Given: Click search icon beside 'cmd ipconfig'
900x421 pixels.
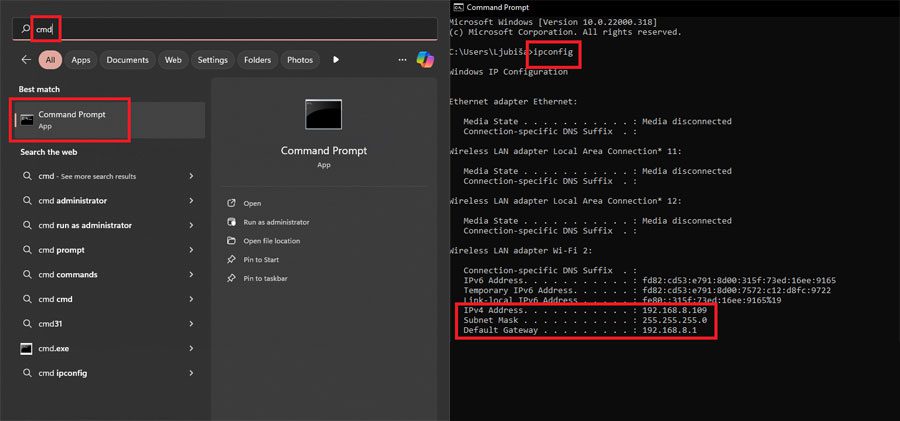Looking at the screenshot, I should tap(26, 373).
